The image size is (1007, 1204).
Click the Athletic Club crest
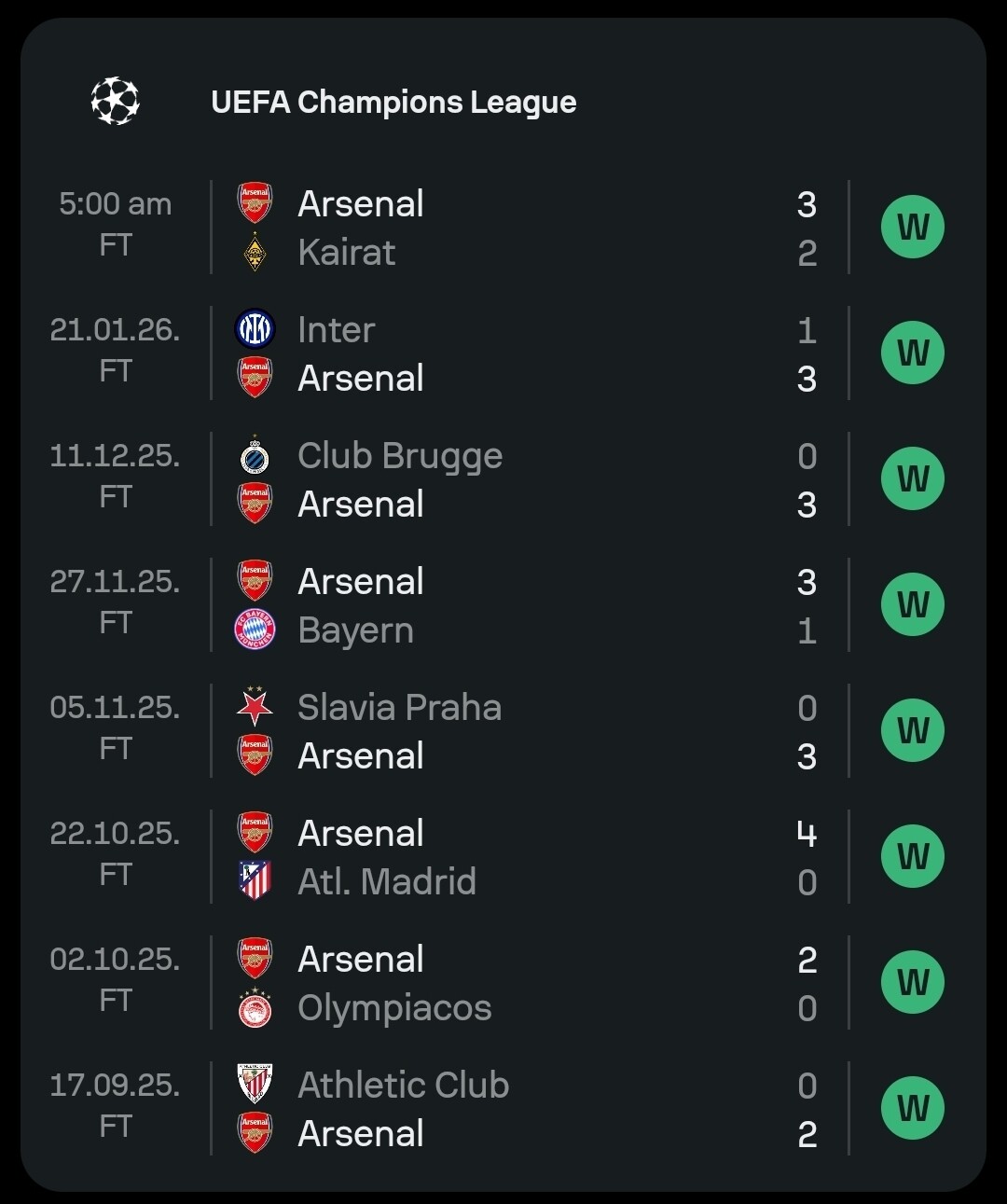pyautogui.click(x=255, y=1085)
